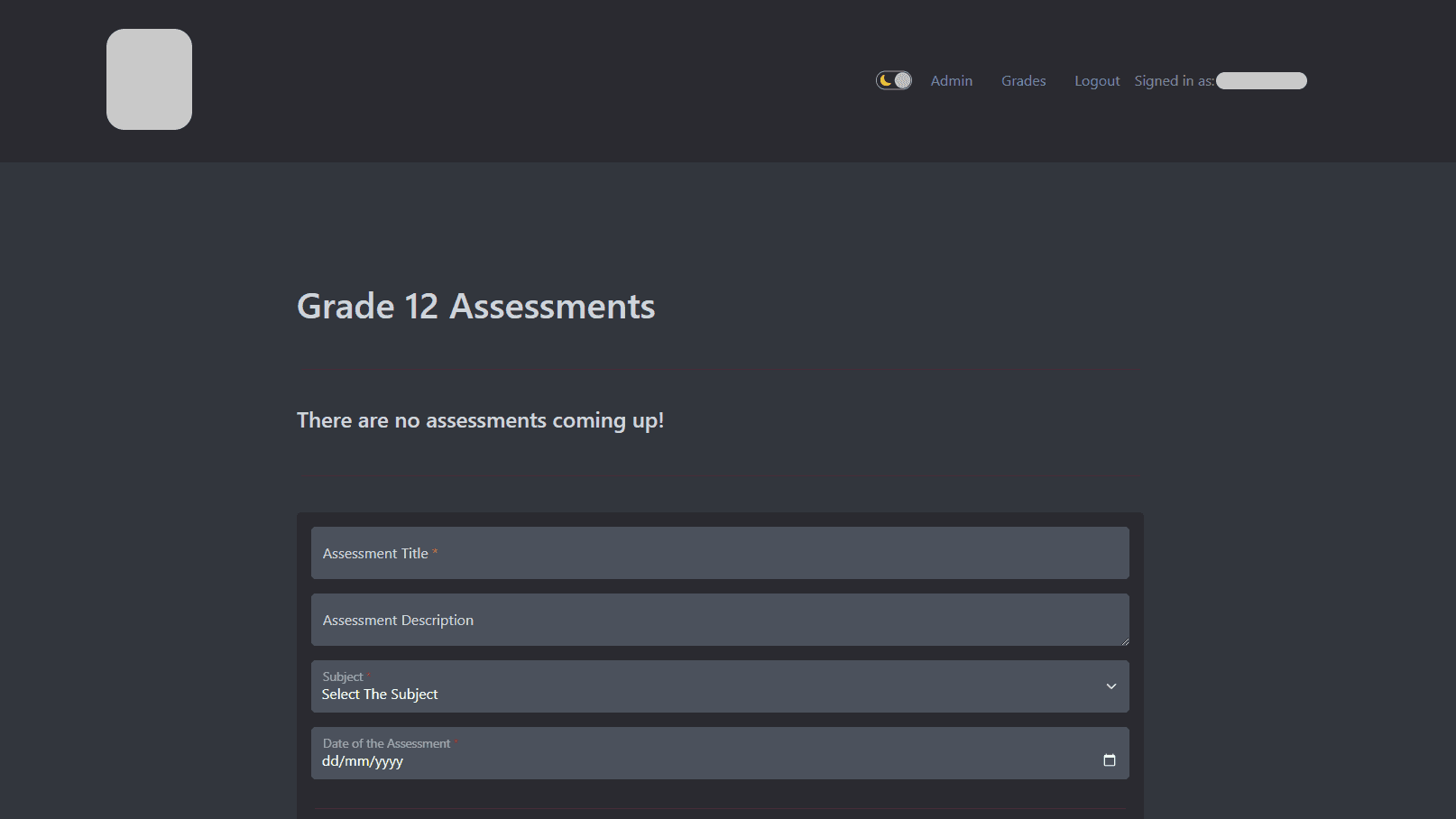1456x819 pixels.
Task: Log out using the Logout link
Action: tap(1096, 80)
